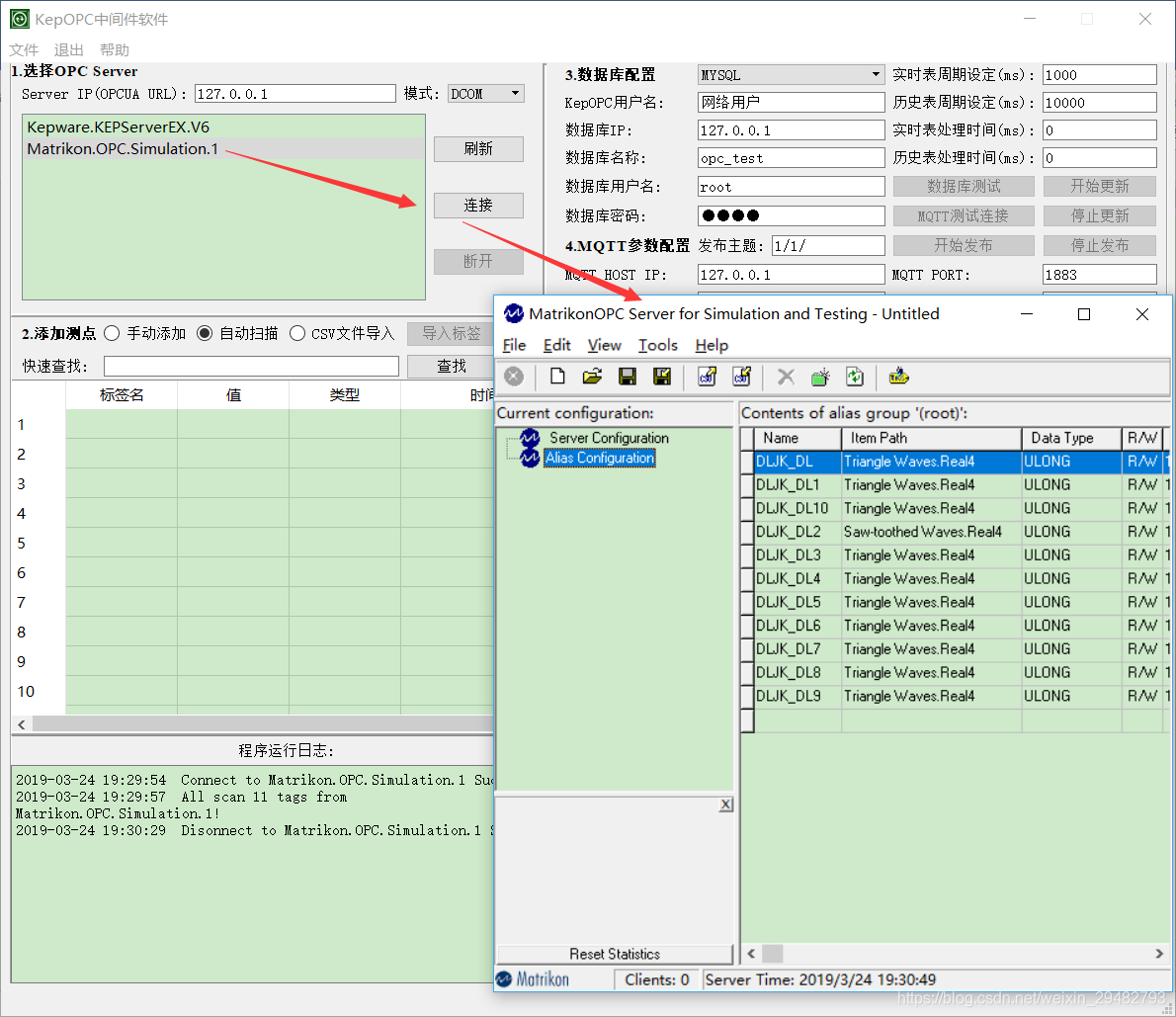1176x1017 pixels.
Task: Click the 数据库名称 opc_test field
Action: pyautogui.click(x=792, y=158)
